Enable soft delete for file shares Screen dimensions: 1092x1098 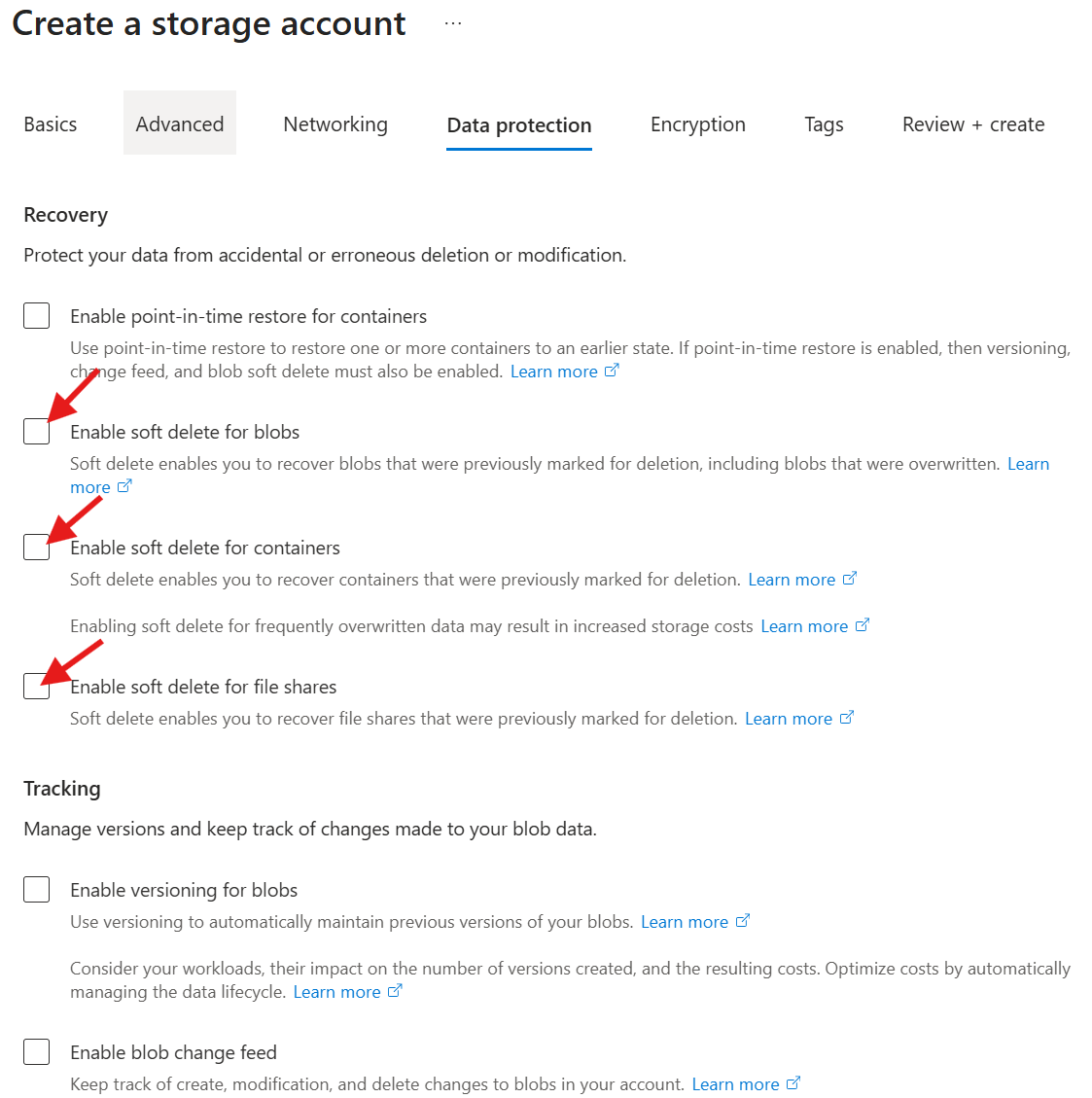(37, 687)
